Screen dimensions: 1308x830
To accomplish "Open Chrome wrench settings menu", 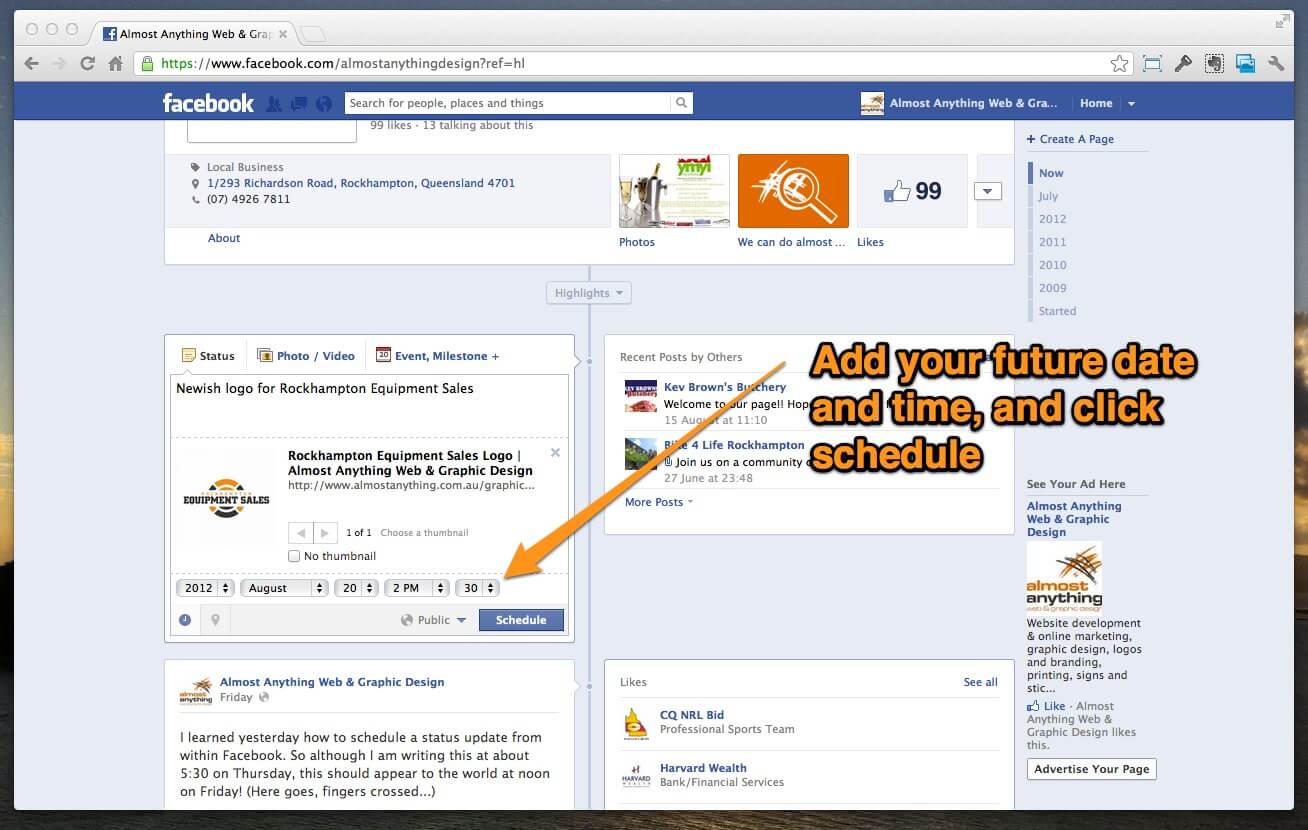I will click(1276, 63).
